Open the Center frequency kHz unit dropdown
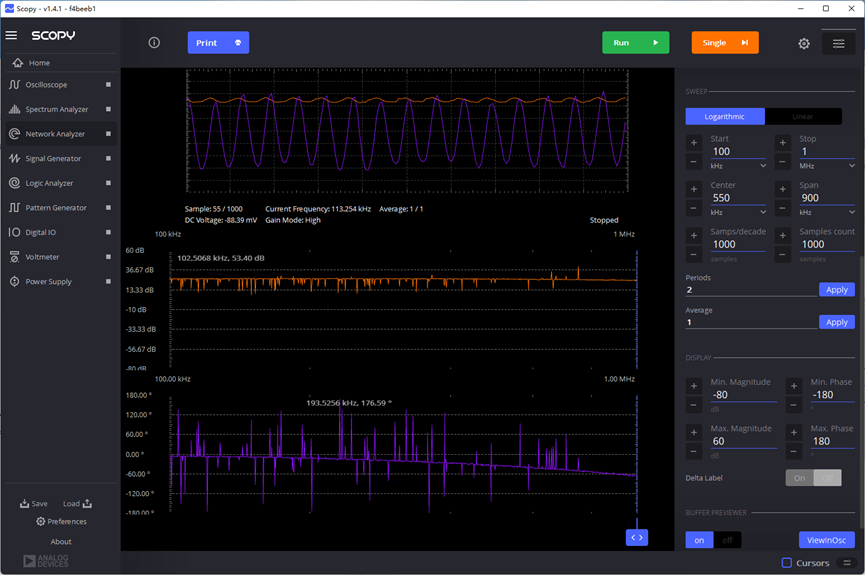The width and height of the screenshot is (865, 575). click(738, 212)
